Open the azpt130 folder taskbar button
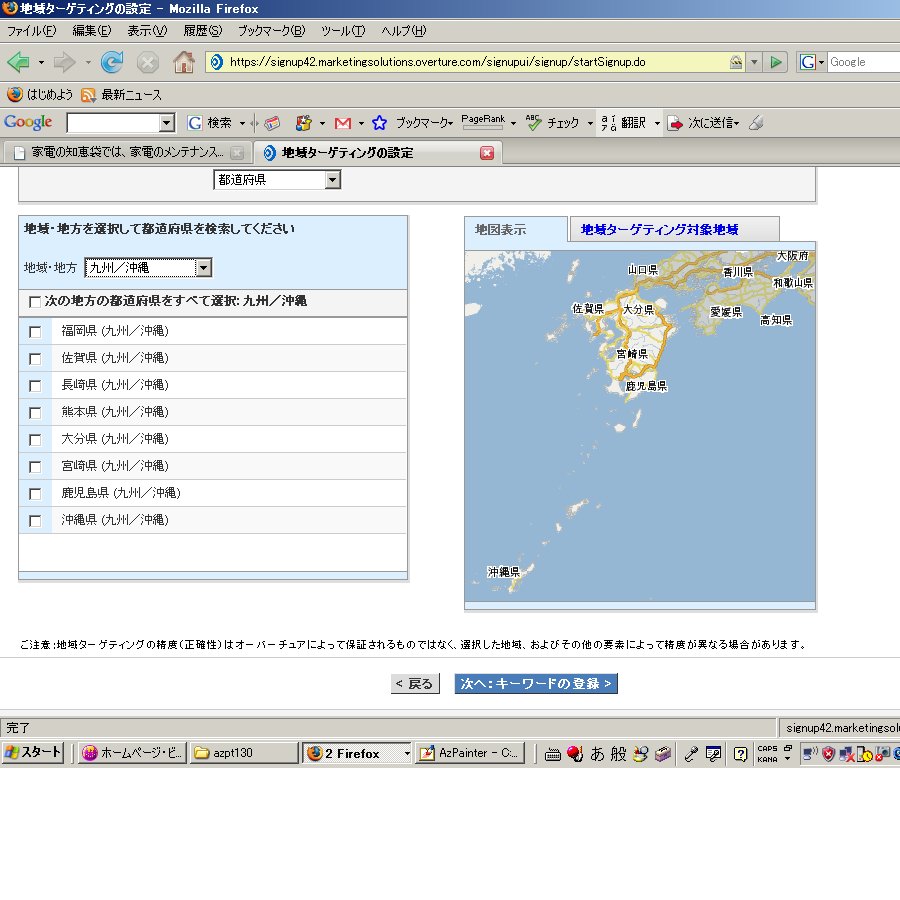Screen dimensions: 900x900 coord(244,752)
